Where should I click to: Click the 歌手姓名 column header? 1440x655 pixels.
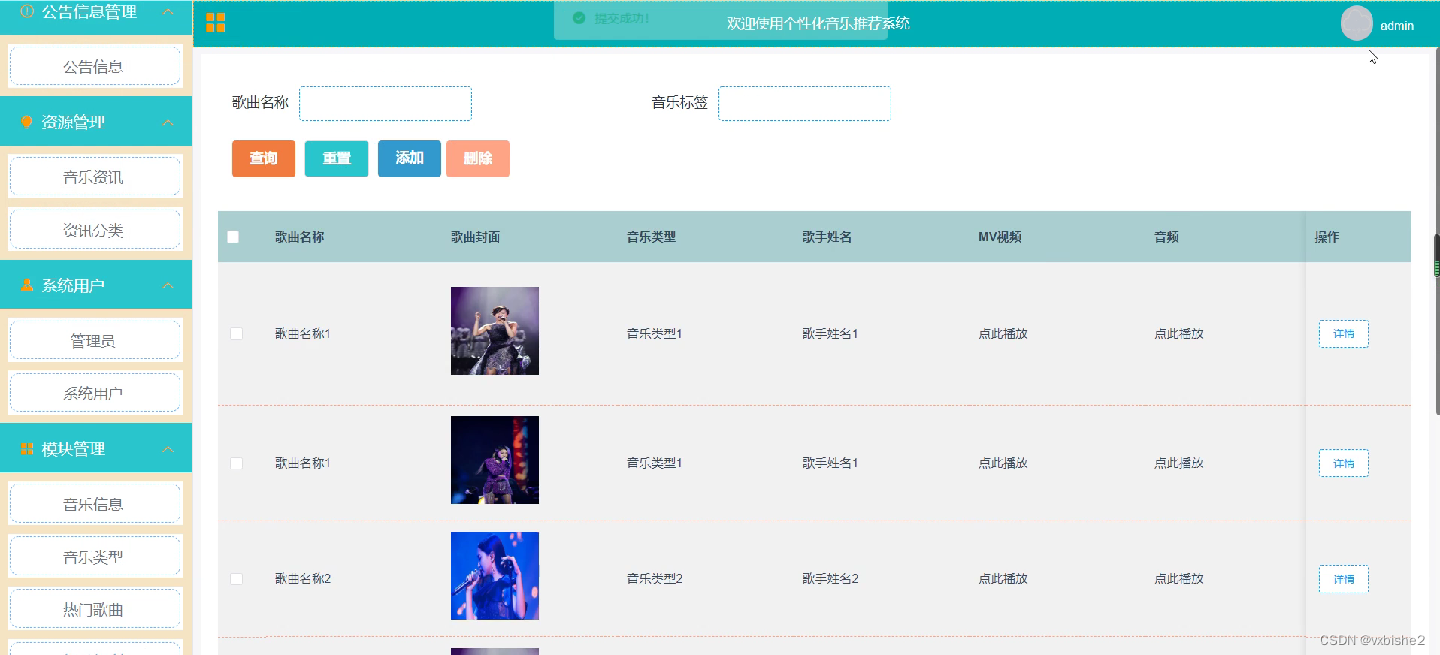[827, 237]
